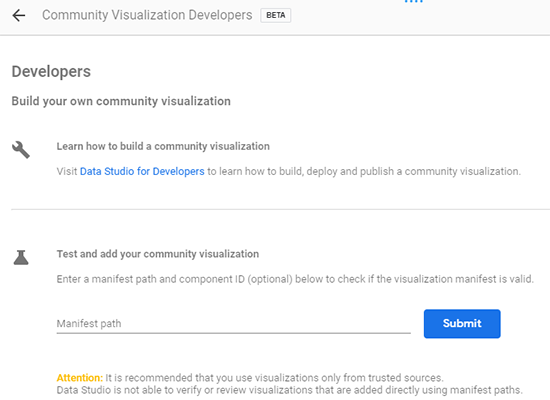Screen dimensions: 550x400
Task: Click the blue Submit button
Action: [462, 324]
